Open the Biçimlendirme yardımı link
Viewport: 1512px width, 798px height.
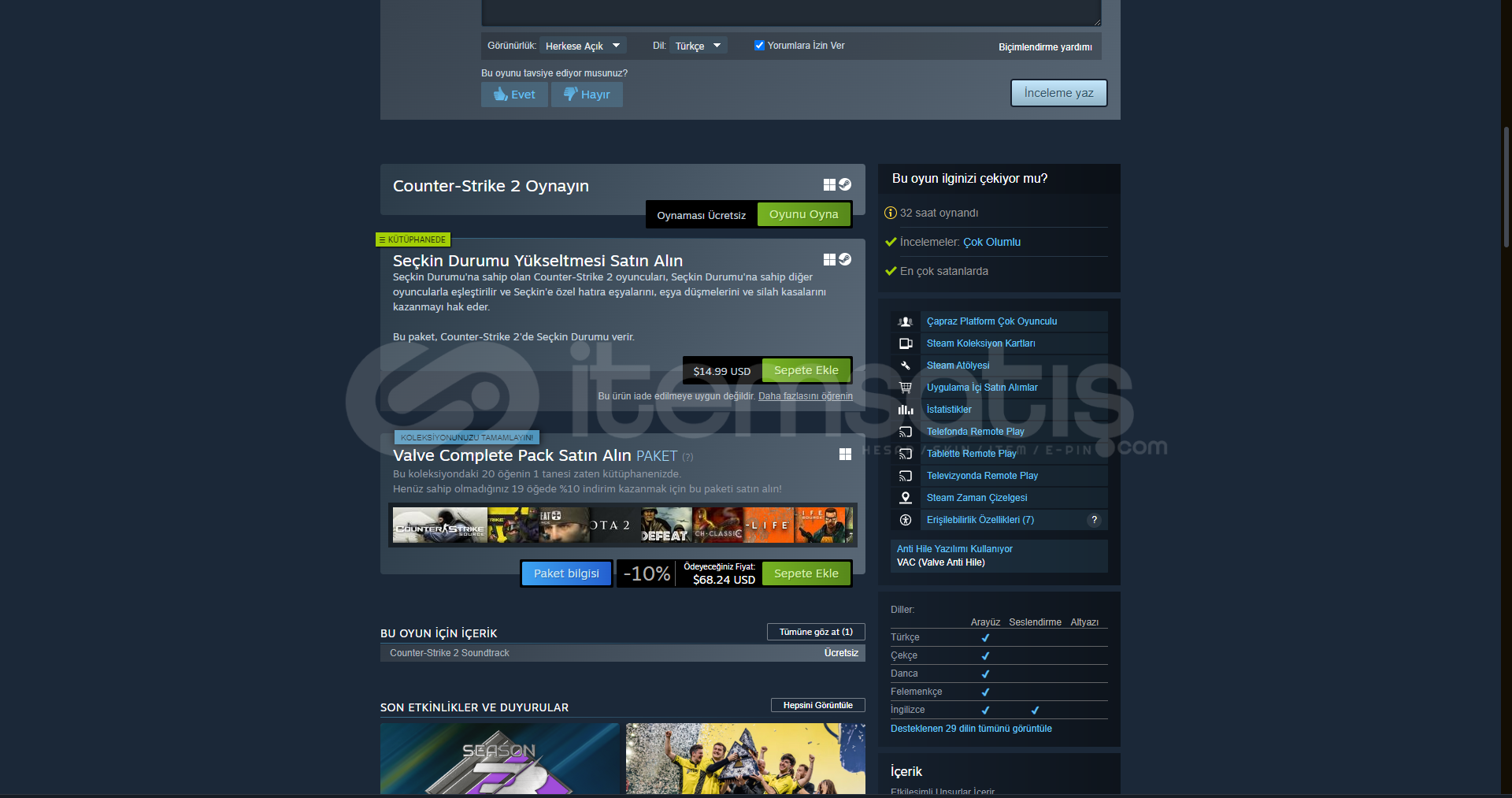(1045, 47)
